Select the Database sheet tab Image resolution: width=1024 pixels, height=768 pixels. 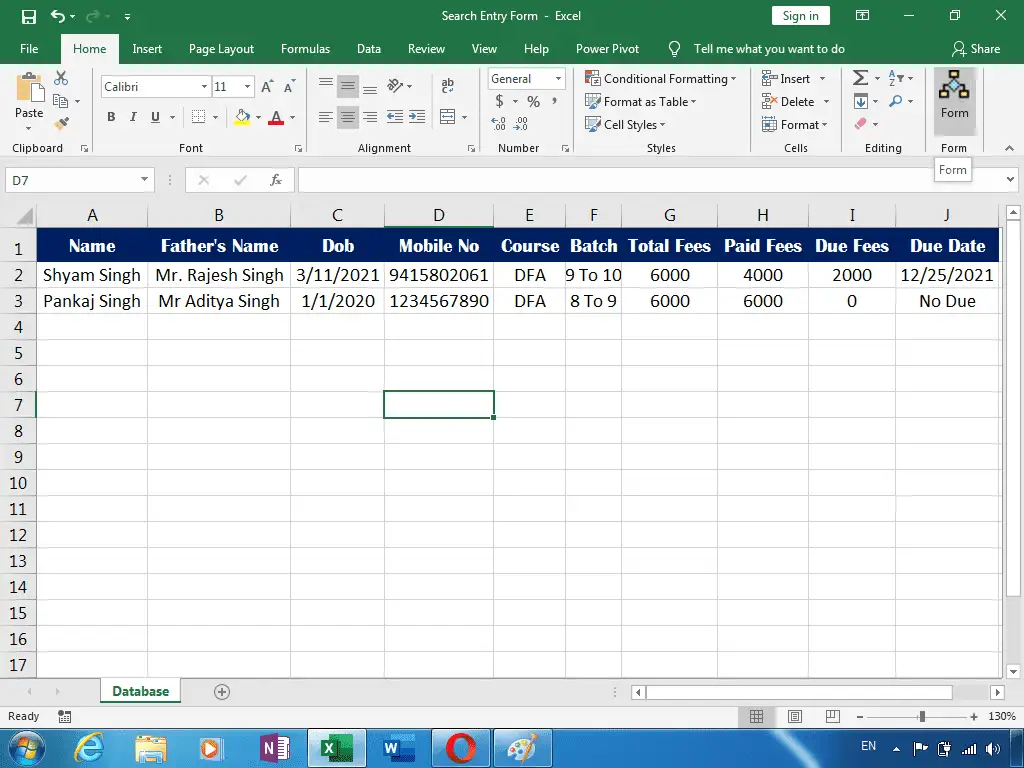pyautogui.click(x=140, y=691)
